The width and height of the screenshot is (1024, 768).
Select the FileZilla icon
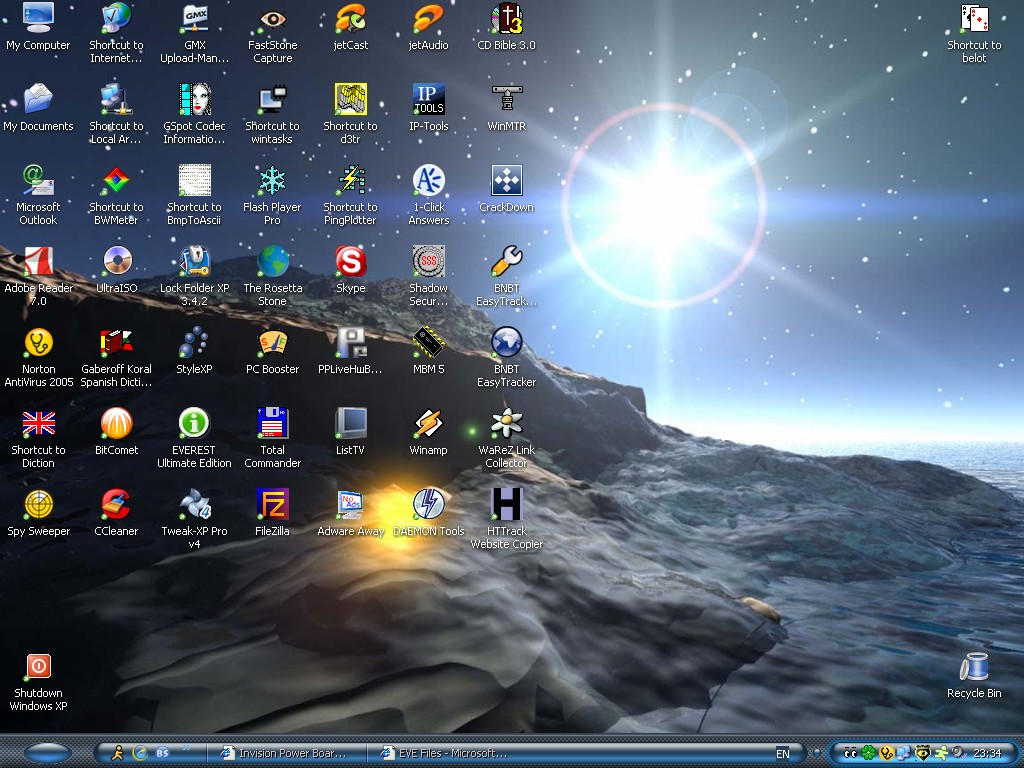click(272, 504)
